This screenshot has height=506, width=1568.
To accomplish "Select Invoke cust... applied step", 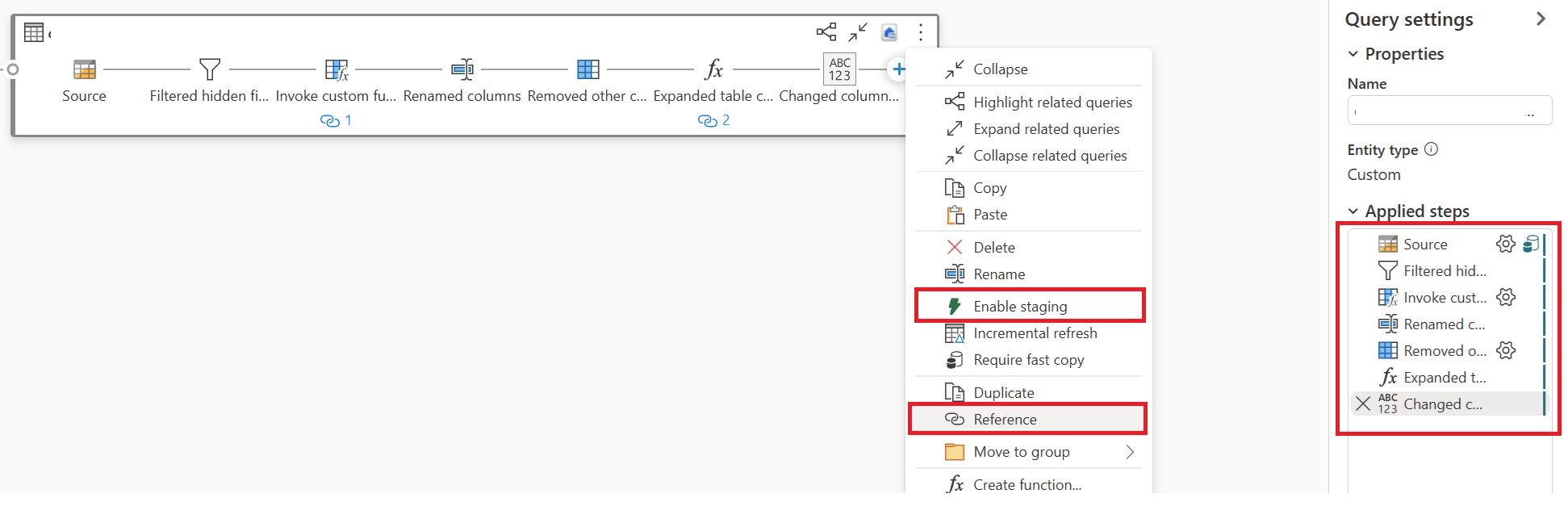I will [1445, 298].
